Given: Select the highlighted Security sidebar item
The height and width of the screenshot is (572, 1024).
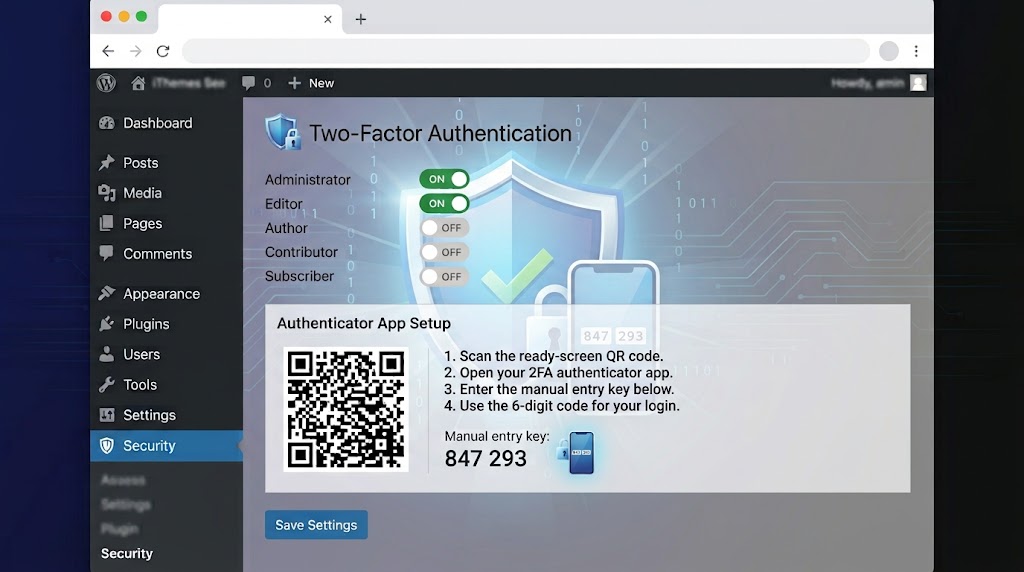Looking at the screenshot, I should pyautogui.click(x=166, y=445).
